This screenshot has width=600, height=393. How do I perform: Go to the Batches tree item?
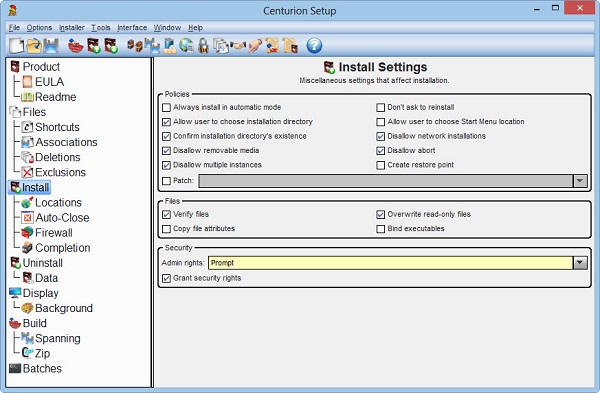(x=42, y=369)
